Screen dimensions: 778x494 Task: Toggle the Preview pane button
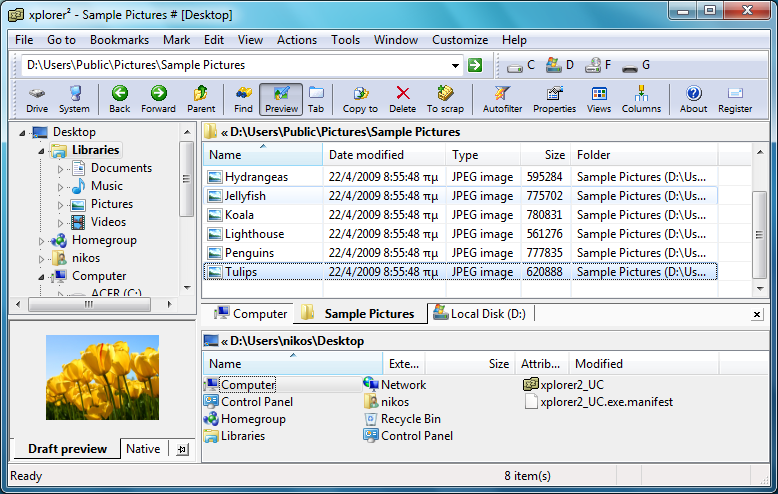(281, 99)
